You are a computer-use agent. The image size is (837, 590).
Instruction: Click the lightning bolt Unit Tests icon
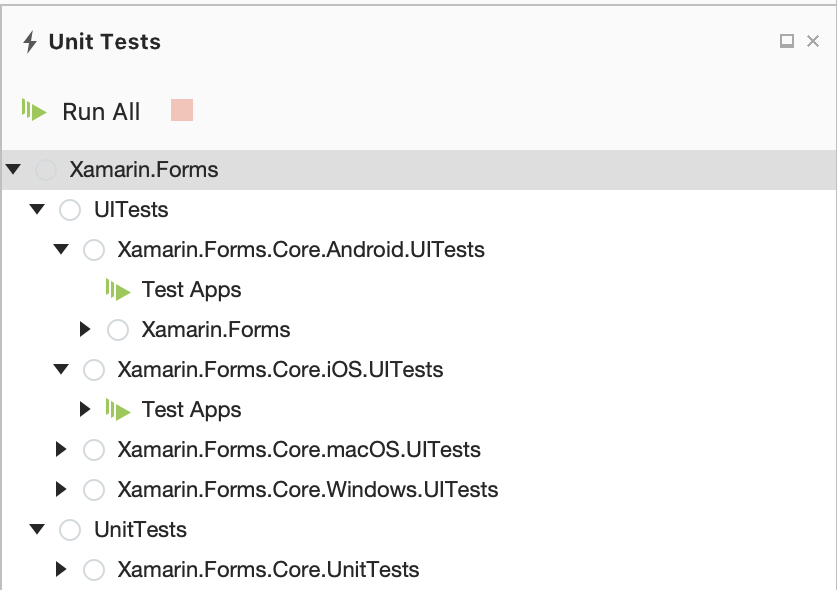[x=30, y=42]
